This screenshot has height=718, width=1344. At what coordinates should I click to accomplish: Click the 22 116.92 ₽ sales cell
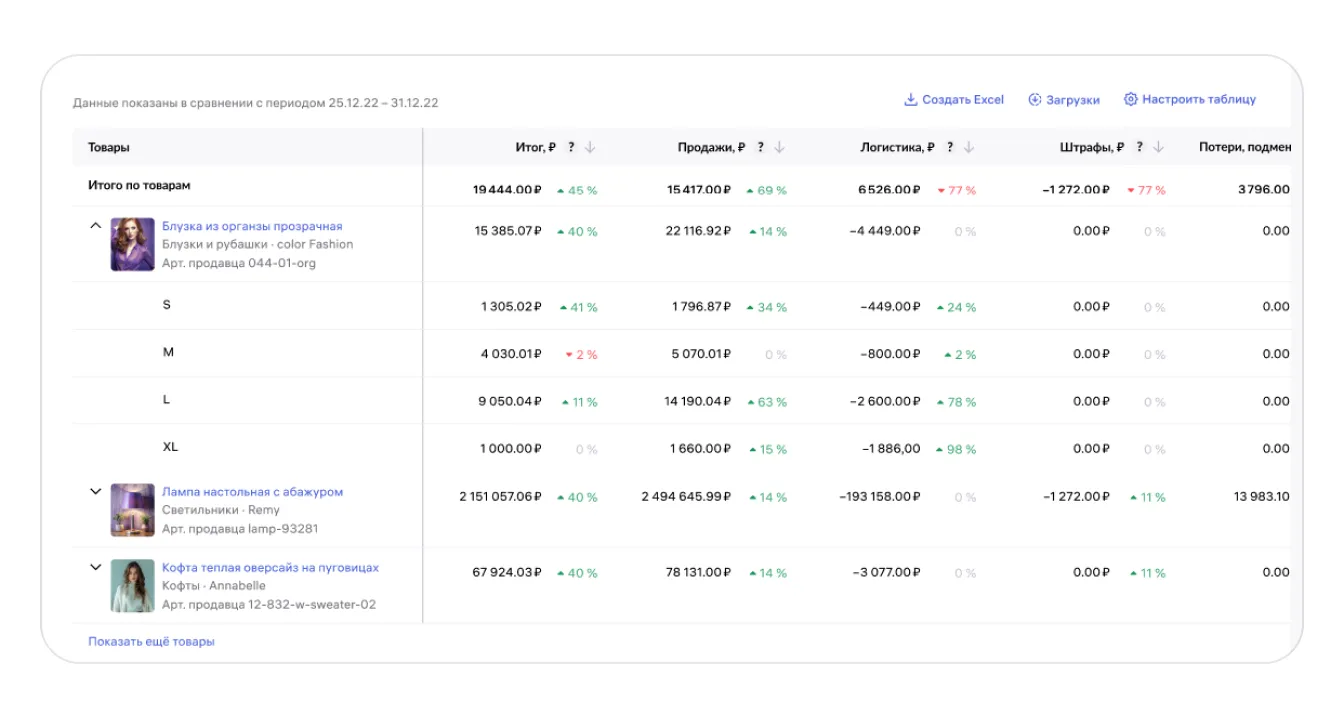pyautogui.click(x=697, y=231)
